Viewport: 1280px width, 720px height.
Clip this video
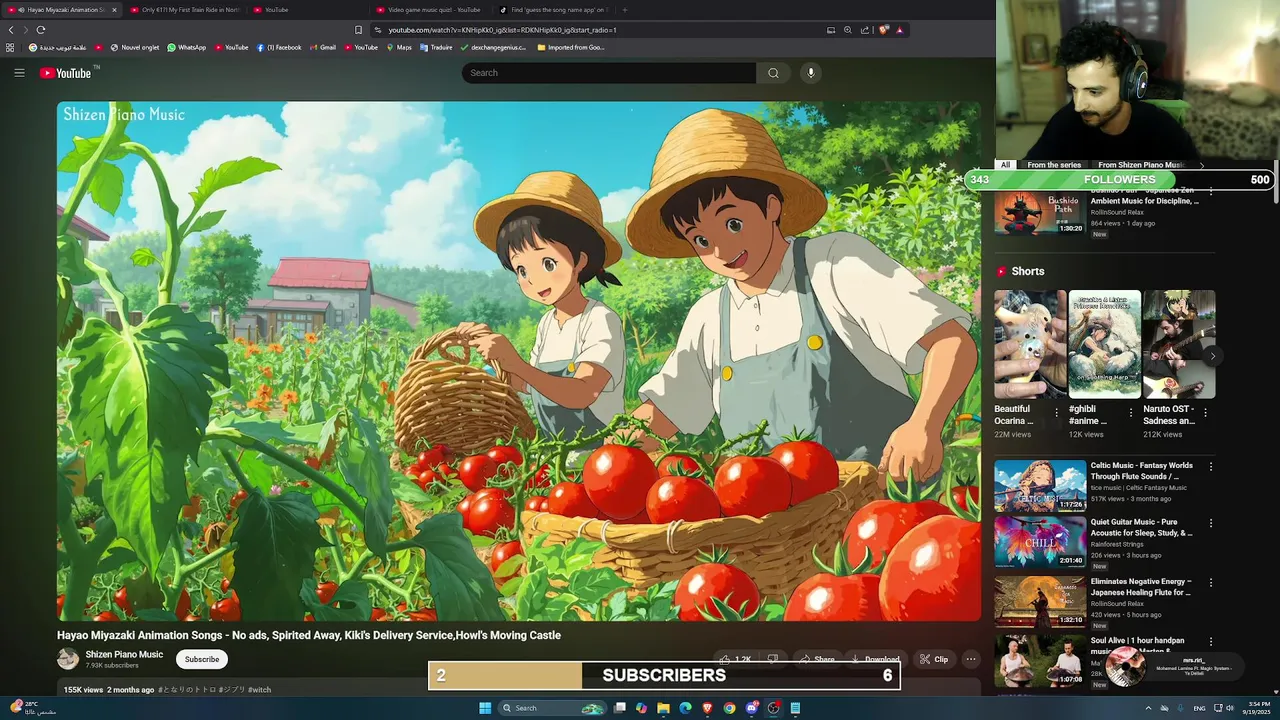(934, 659)
